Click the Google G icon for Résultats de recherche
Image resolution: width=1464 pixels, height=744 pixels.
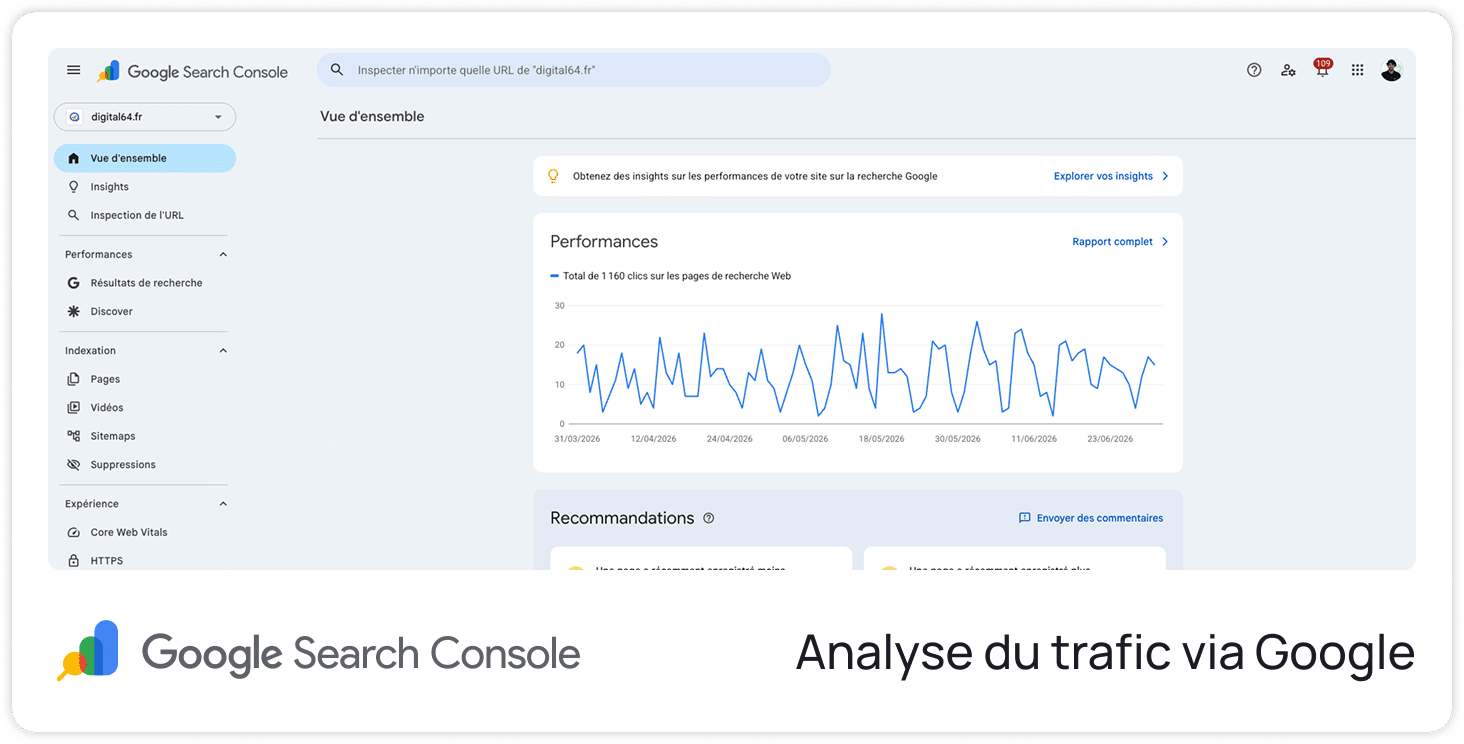click(x=73, y=283)
